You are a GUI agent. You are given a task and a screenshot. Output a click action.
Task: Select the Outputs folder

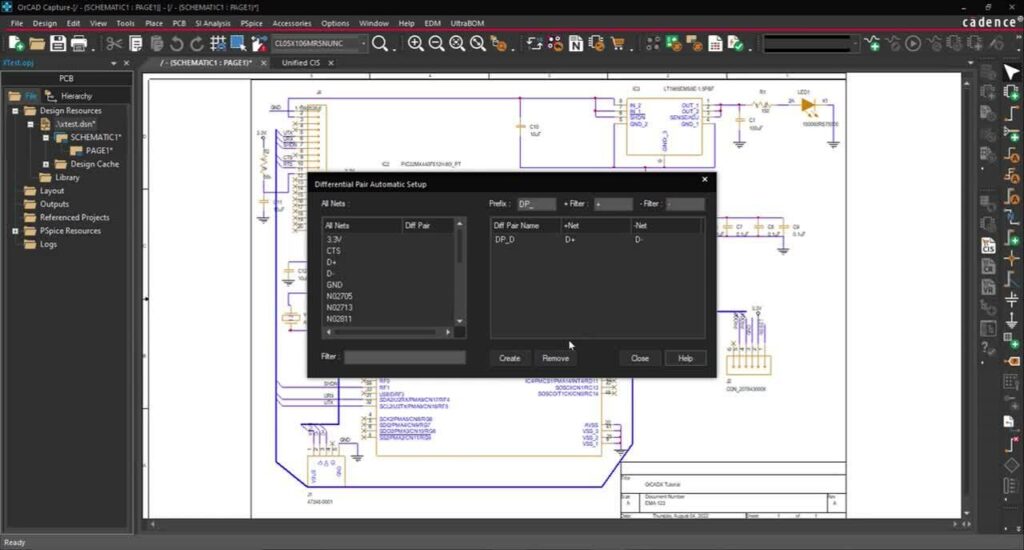click(54, 204)
